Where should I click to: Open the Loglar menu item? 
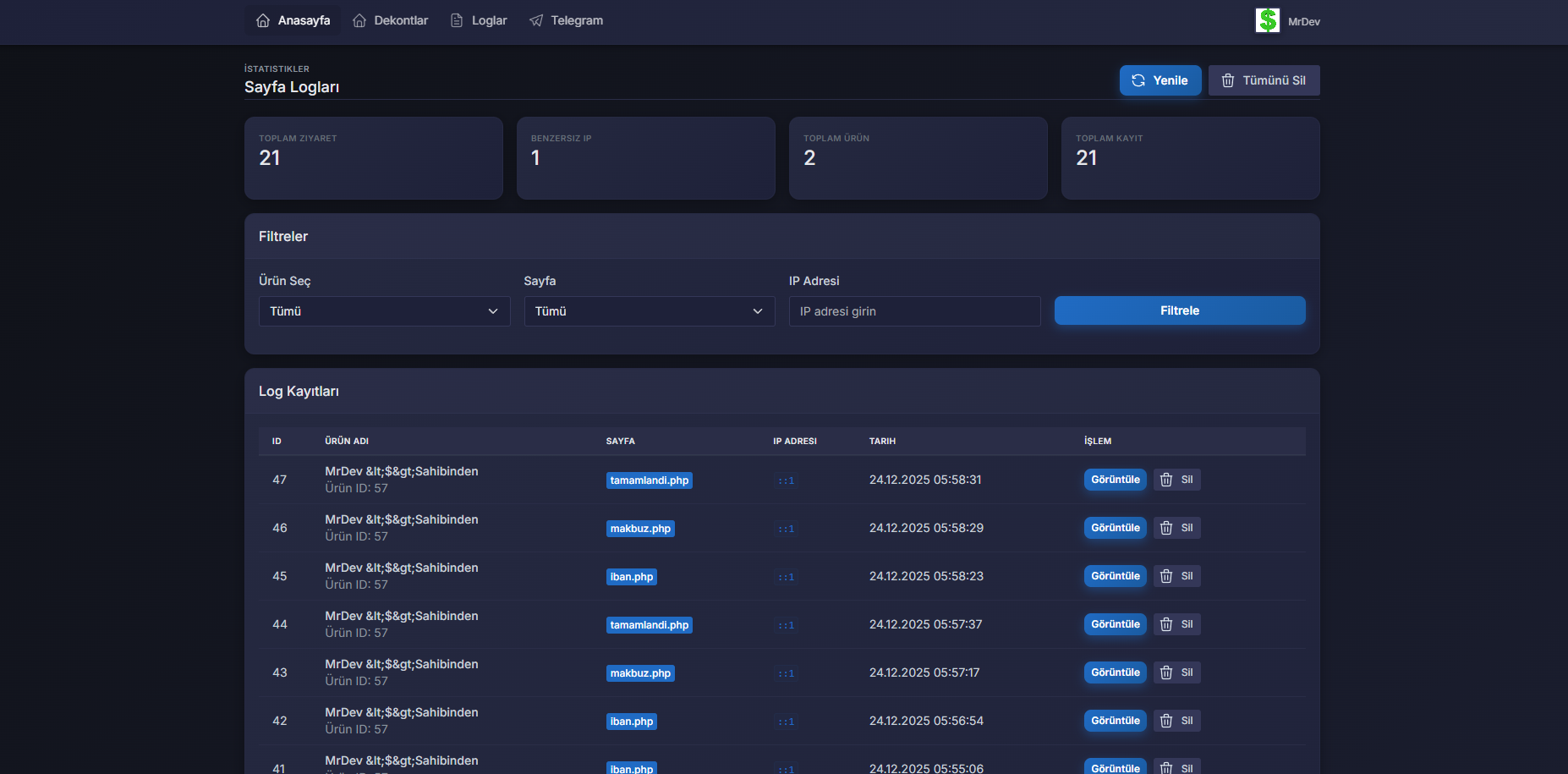click(x=479, y=20)
